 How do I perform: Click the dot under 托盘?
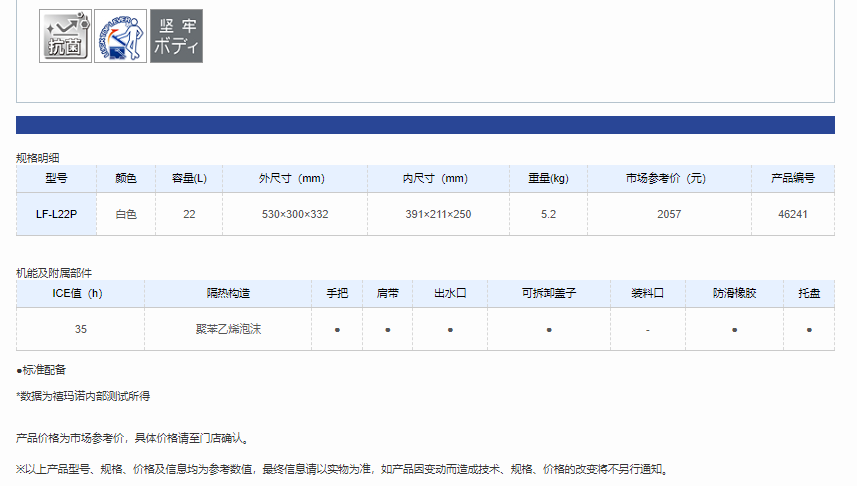coord(809,330)
